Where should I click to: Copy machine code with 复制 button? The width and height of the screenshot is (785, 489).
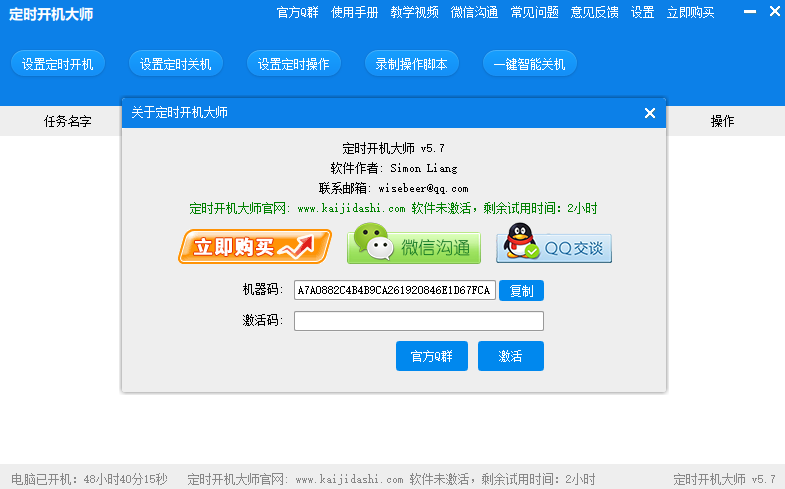pyautogui.click(x=521, y=291)
